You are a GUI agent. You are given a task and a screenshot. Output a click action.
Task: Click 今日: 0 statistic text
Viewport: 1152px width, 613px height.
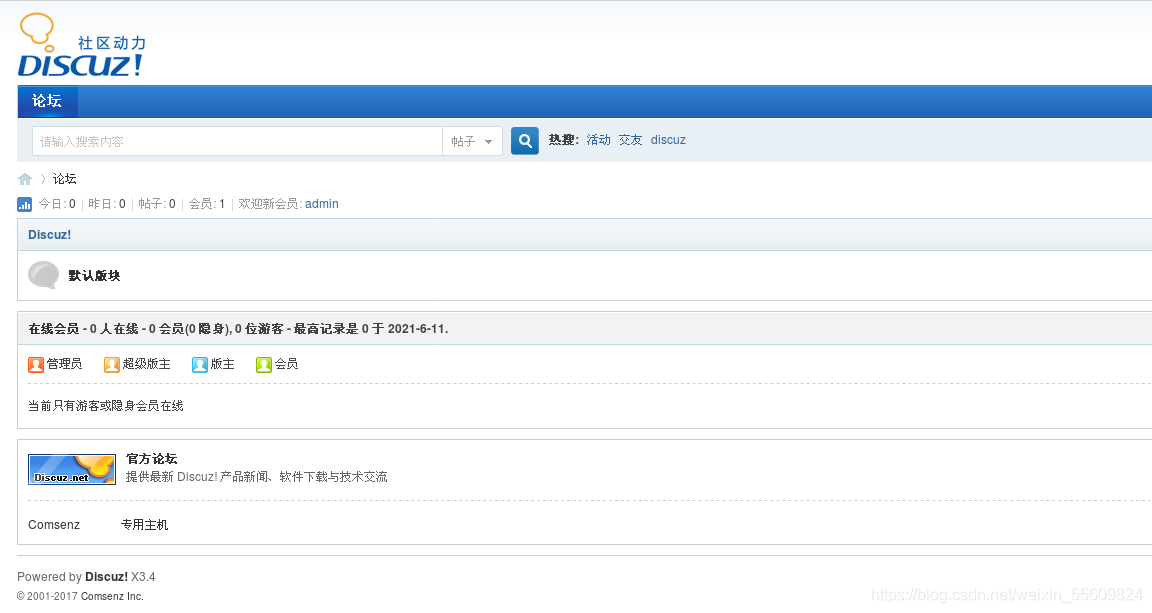57,204
